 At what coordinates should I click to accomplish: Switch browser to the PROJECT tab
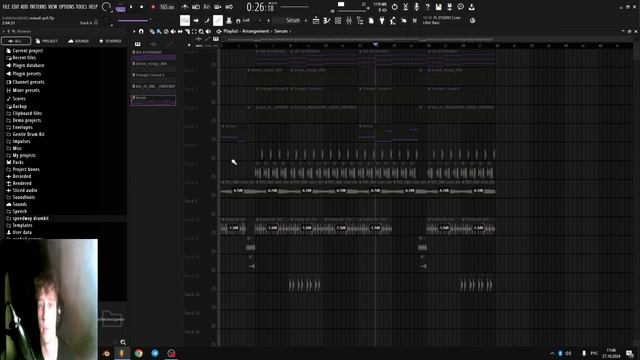coord(47,41)
